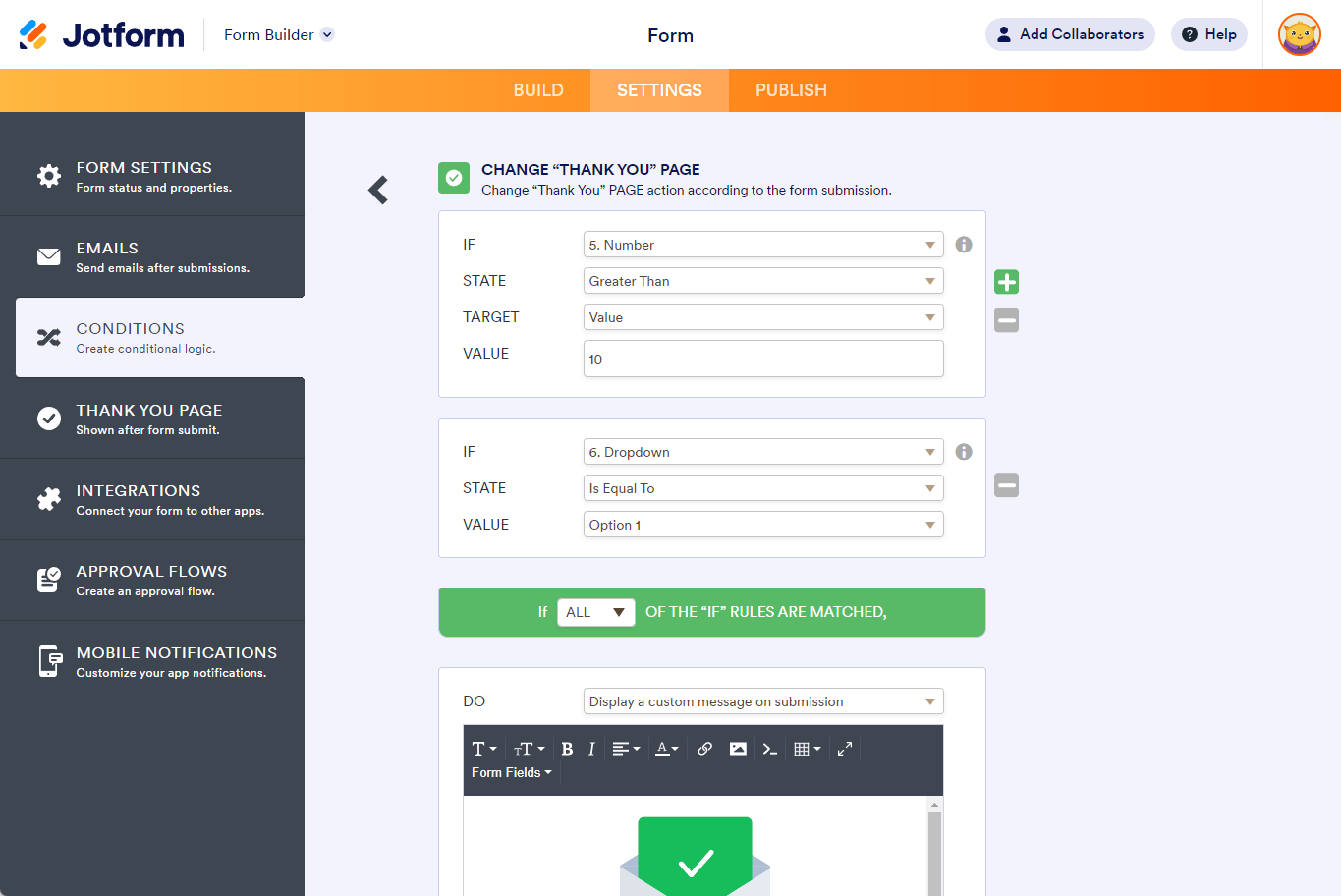Open the STATE dropdown showing Is Equal To
This screenshot has width=1341, height=896.
click(763, 488)
